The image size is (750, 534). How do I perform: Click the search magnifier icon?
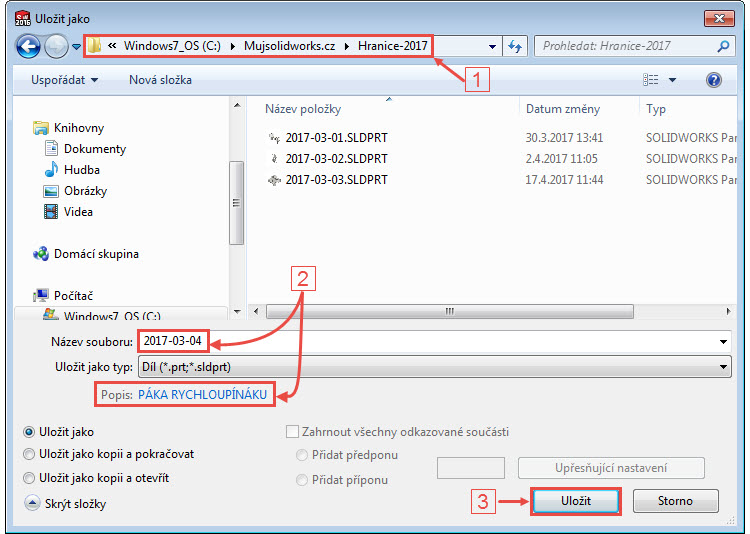[x=723, y=46]
